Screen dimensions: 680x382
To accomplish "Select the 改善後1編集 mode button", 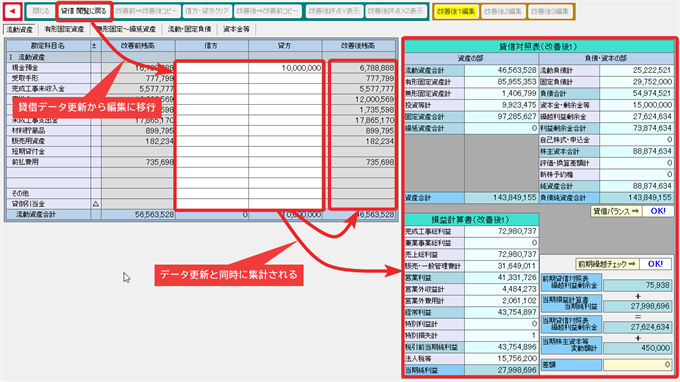I will click(455, 12).
